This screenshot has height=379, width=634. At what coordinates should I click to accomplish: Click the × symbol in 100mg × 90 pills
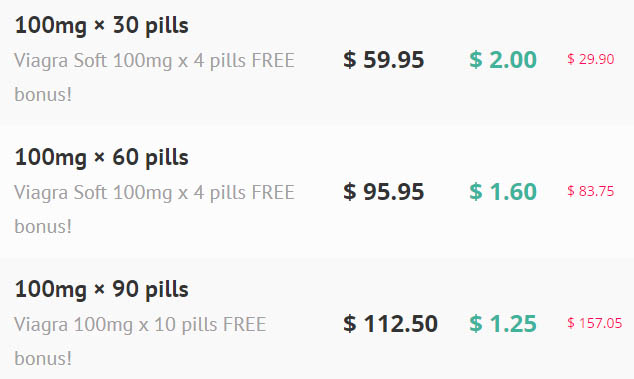(x=99, y=290)
